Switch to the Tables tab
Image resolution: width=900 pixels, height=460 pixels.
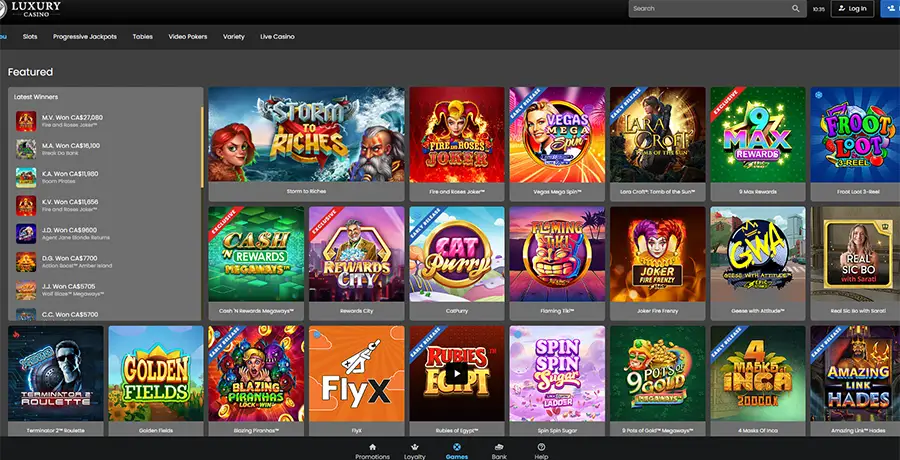point(142,37)
